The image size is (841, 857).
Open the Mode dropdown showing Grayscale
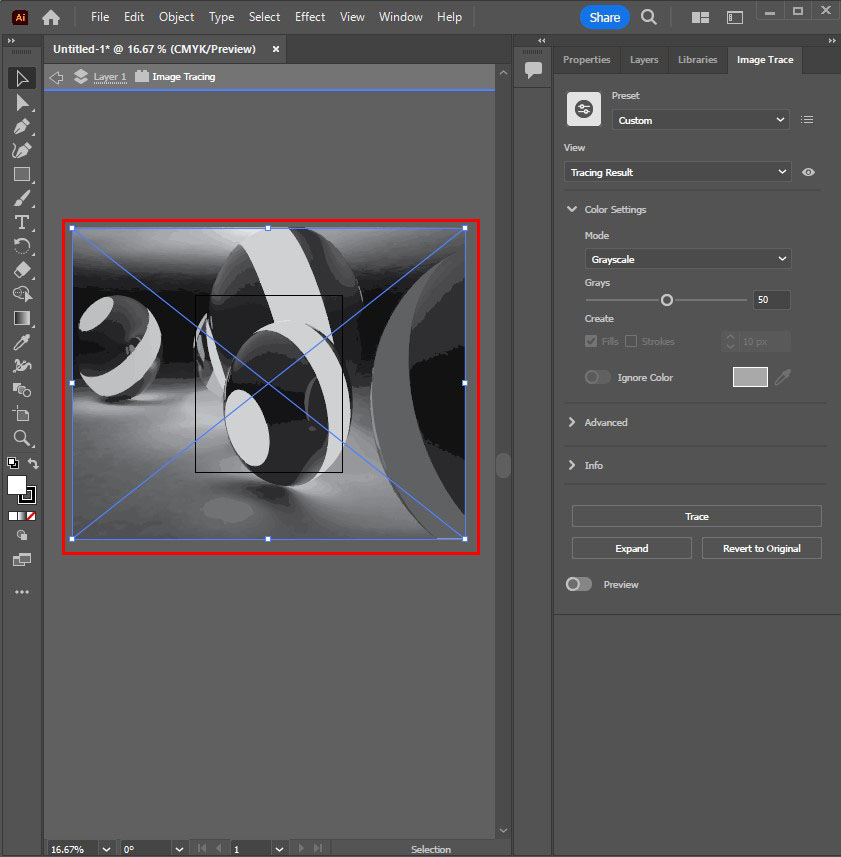[x=687, y=259]
